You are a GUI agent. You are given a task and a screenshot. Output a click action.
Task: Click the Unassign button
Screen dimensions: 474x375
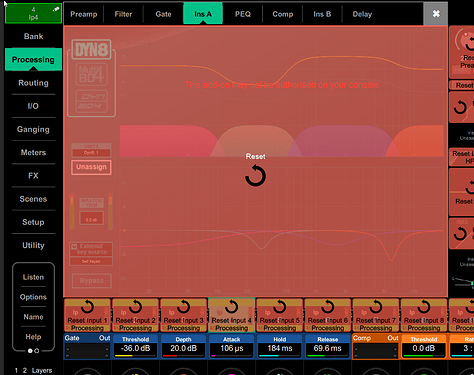[x=91, y=167]
